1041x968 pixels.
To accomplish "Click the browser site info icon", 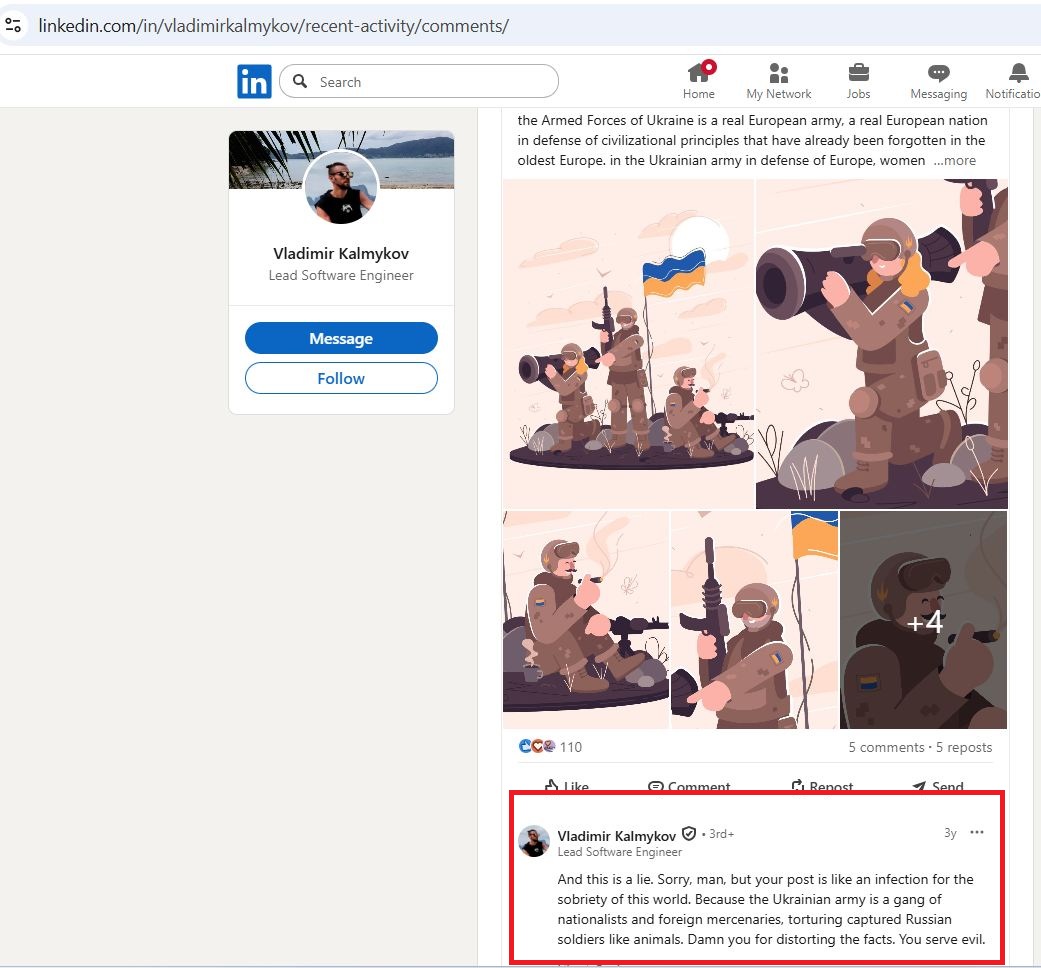I will (13, 25).
